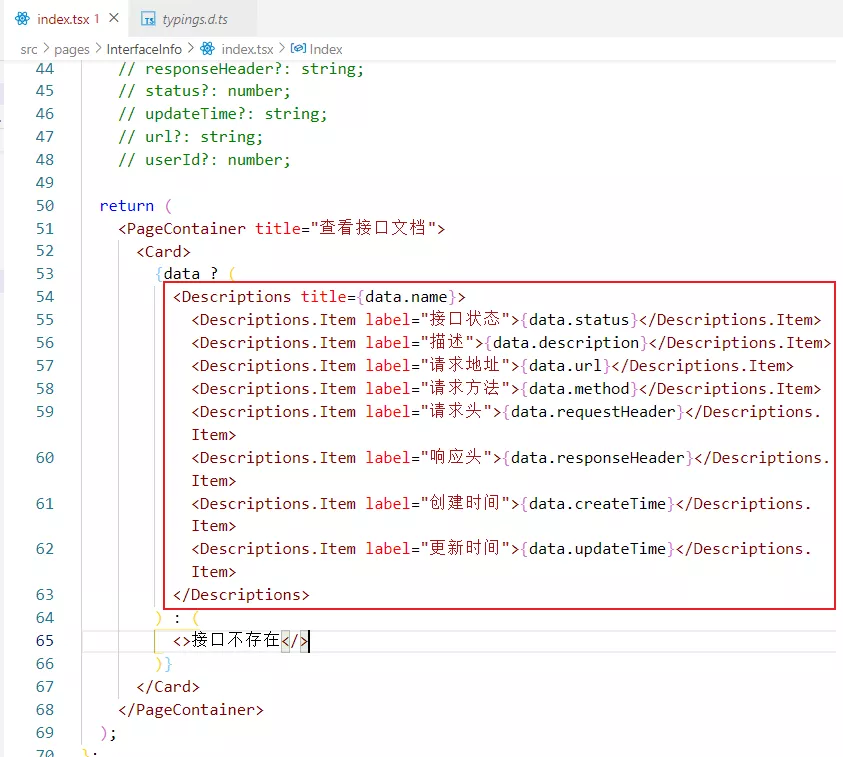Click data.status on line 55

click(578, 320)
